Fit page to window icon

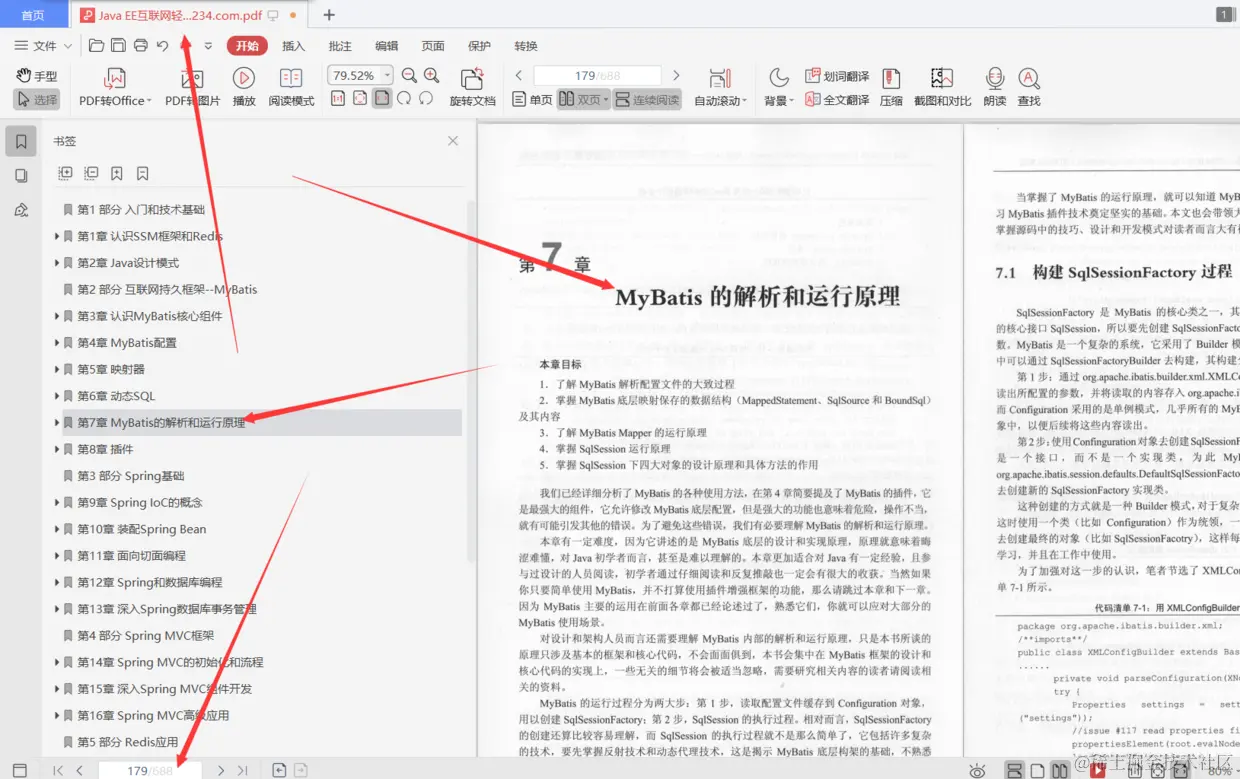click(x=360, y=99)
